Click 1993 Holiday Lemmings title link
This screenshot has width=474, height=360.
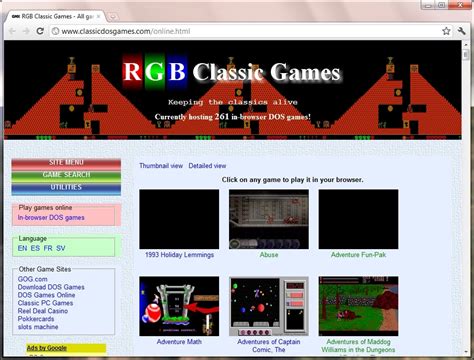click(x=179, y=255)
